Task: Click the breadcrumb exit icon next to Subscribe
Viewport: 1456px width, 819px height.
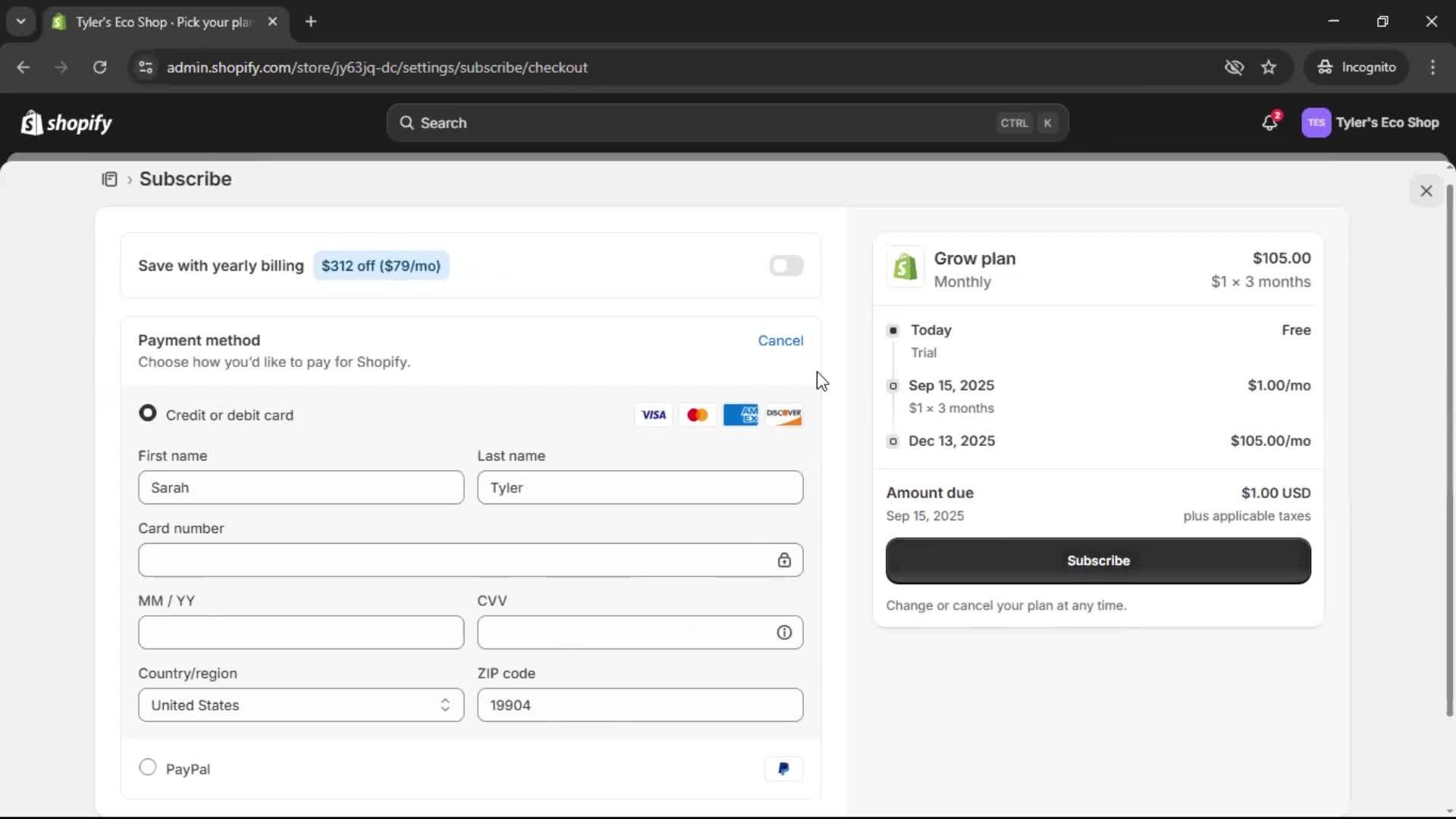Action: (x=111, y=179)
